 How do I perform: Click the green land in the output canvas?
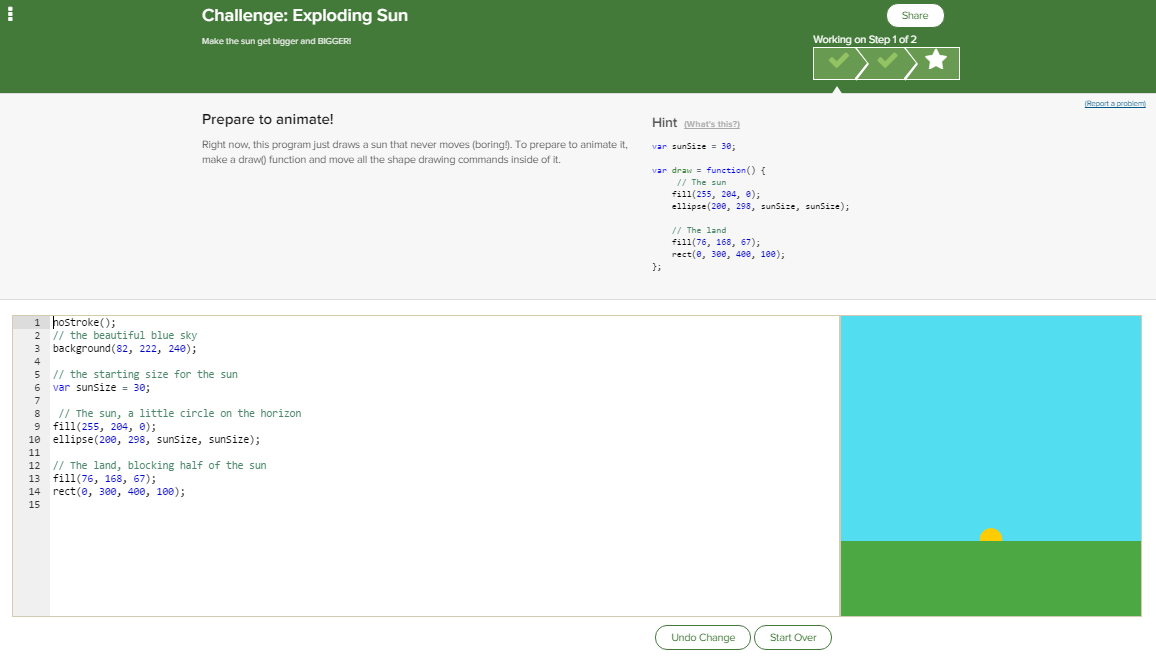tap(990, 578)
